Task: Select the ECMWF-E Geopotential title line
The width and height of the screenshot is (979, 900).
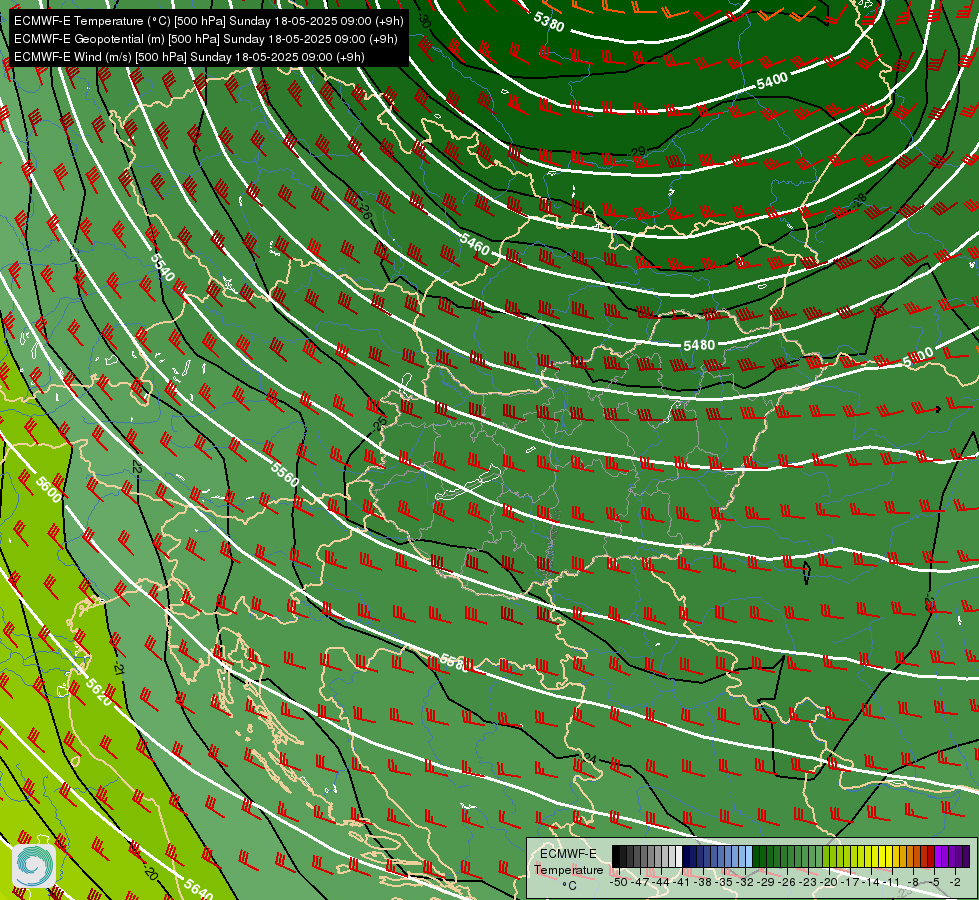Action: (x=205, y=39)
